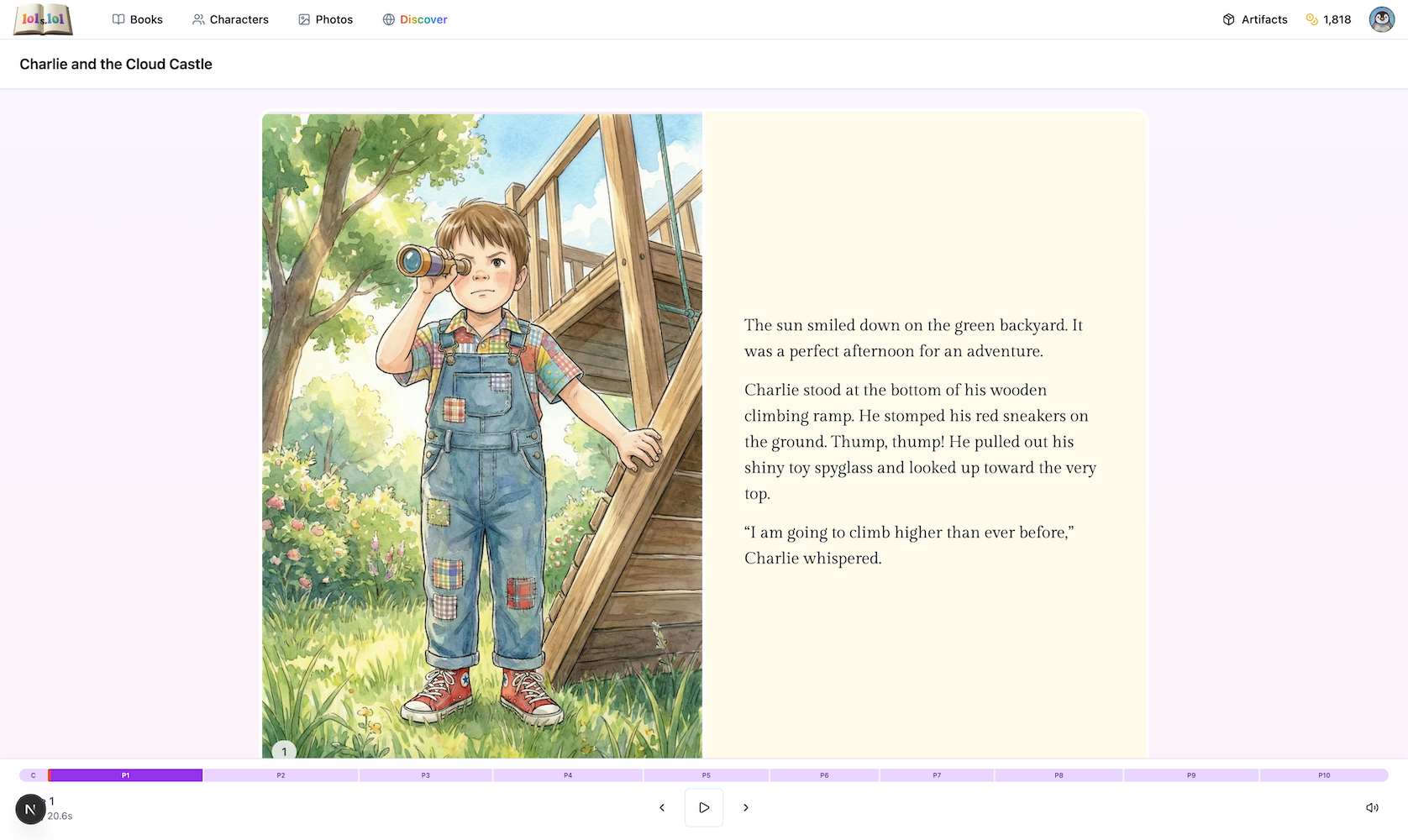Image resolution: width=1408 pixels, height=840 pixels.
Task: Click the page 1 number badge on the illustration
Action: tap(283, 750)
